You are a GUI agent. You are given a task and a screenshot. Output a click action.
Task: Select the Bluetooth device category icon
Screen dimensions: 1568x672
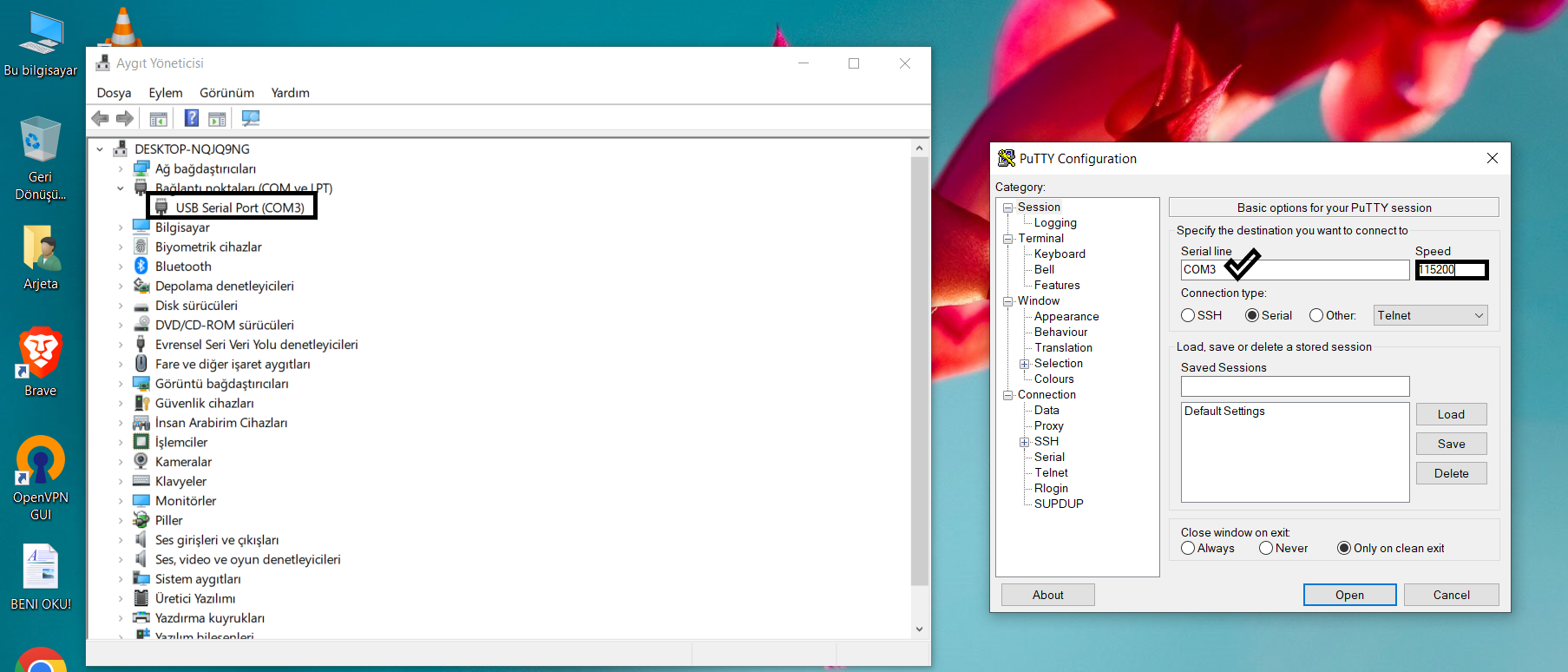(141, 267)
